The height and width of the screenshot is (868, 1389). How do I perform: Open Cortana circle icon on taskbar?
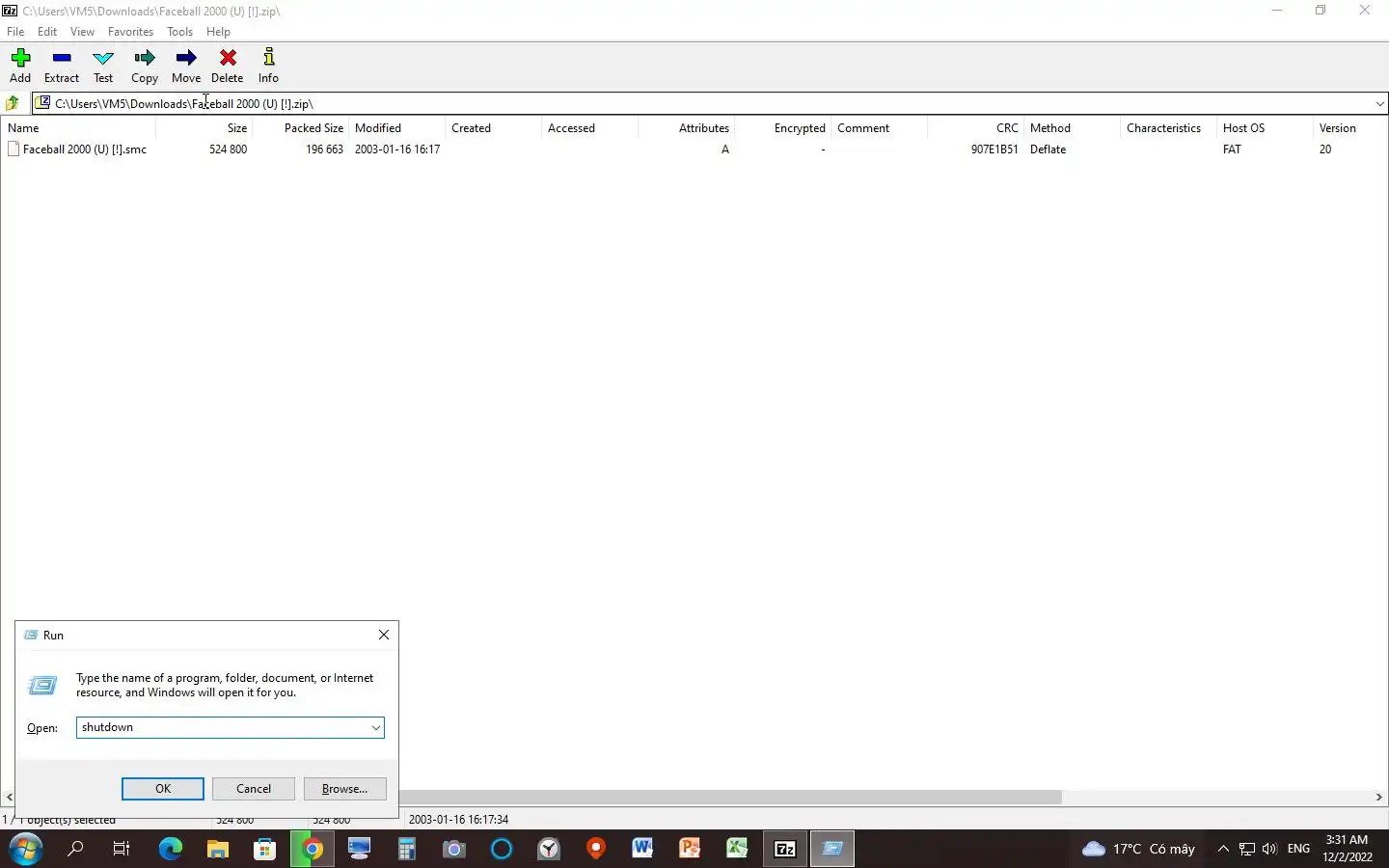[501, 849]
